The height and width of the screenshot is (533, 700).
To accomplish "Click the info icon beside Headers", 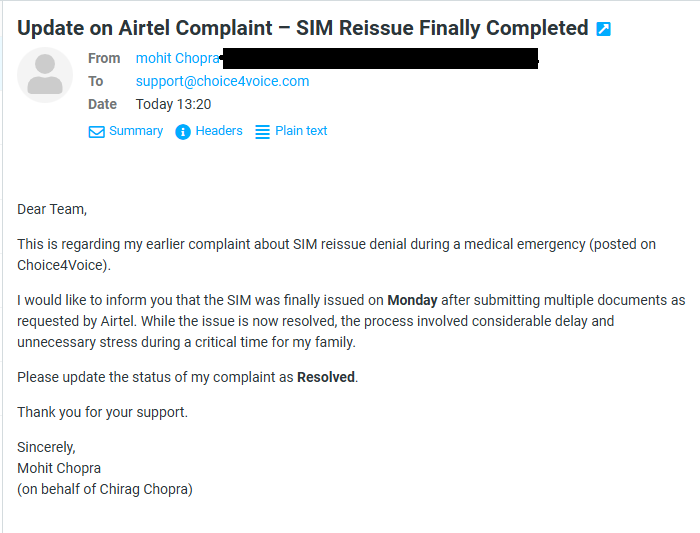I will 183,132.
